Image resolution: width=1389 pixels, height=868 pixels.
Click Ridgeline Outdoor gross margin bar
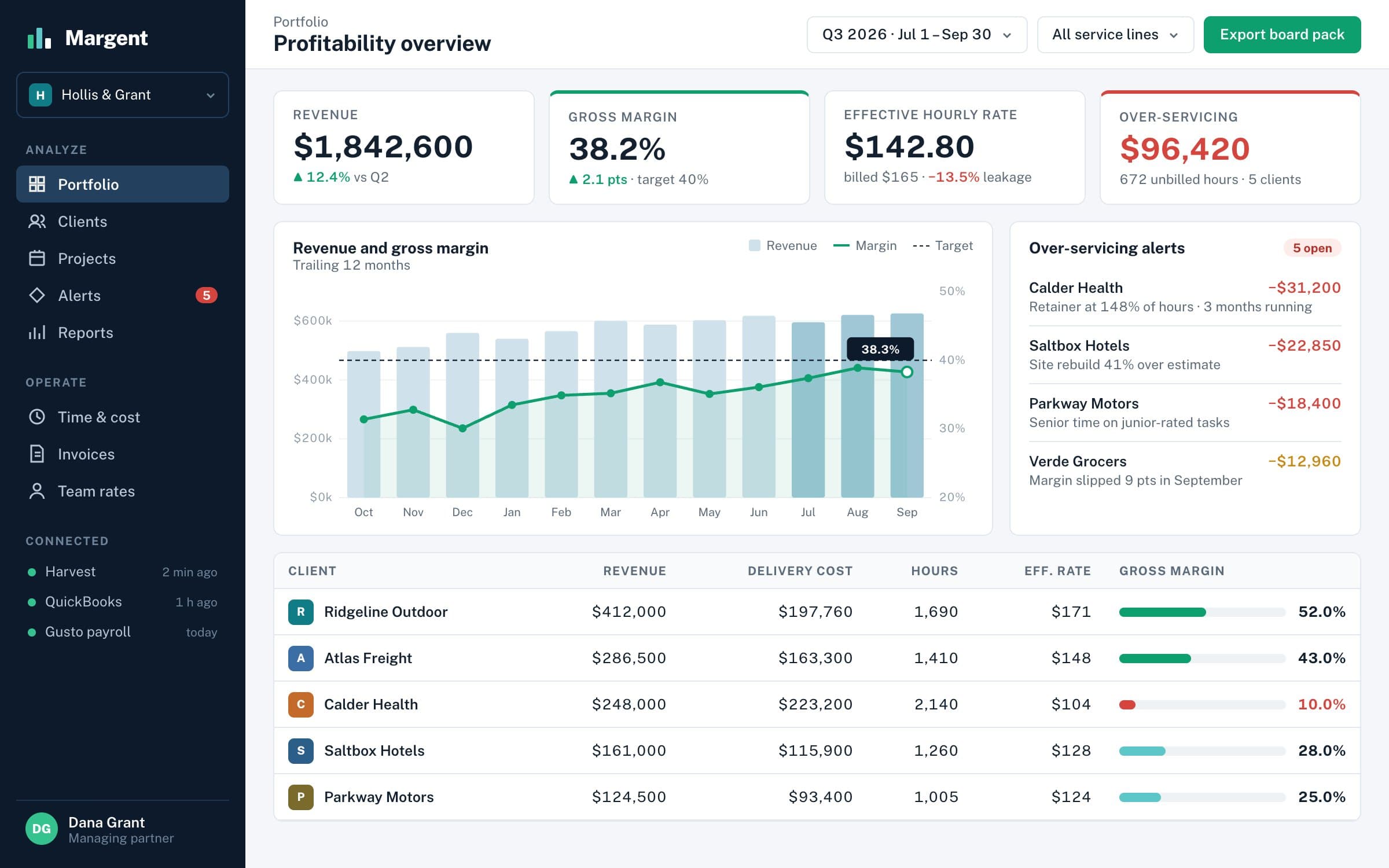click(1202, 612)
